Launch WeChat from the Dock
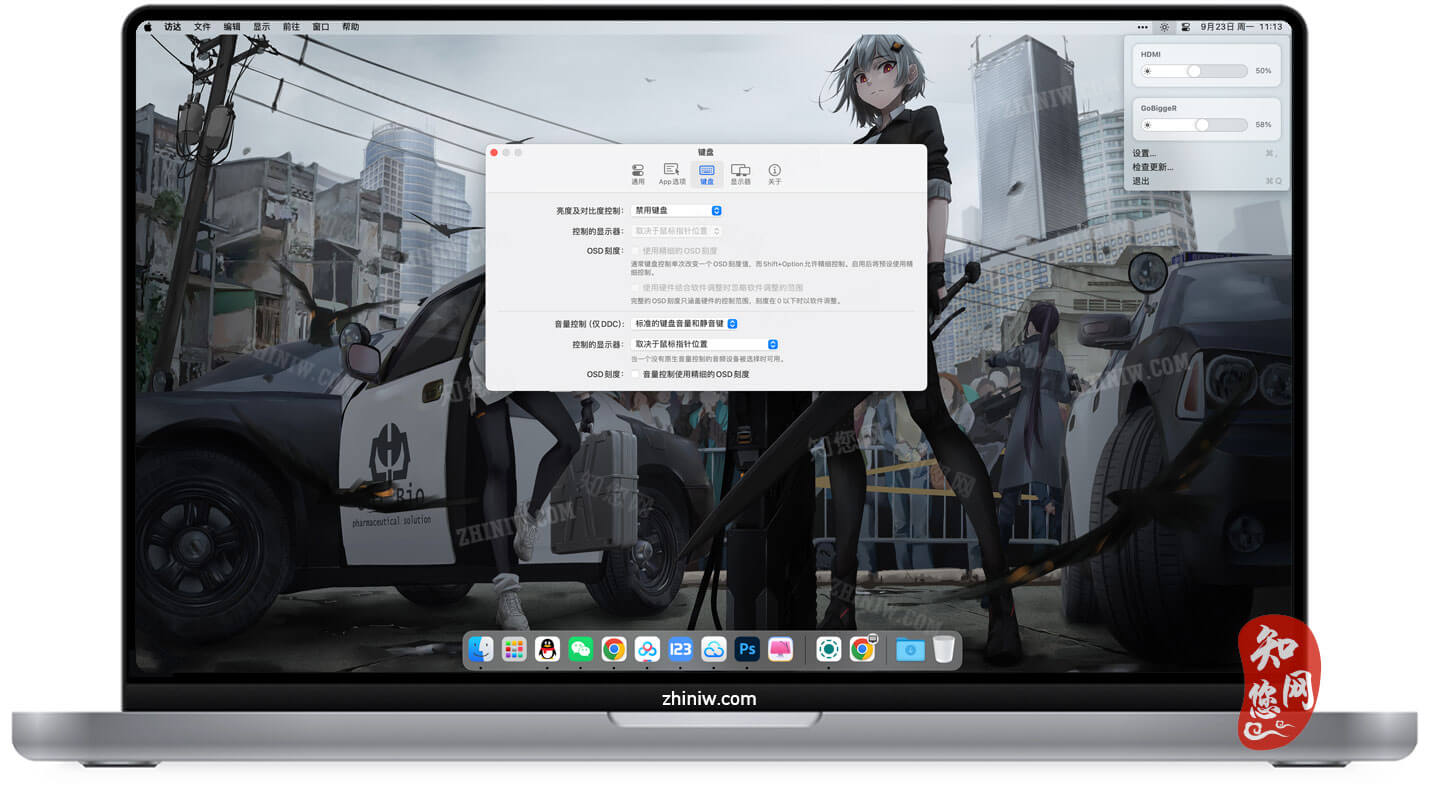 click(580, 650)
